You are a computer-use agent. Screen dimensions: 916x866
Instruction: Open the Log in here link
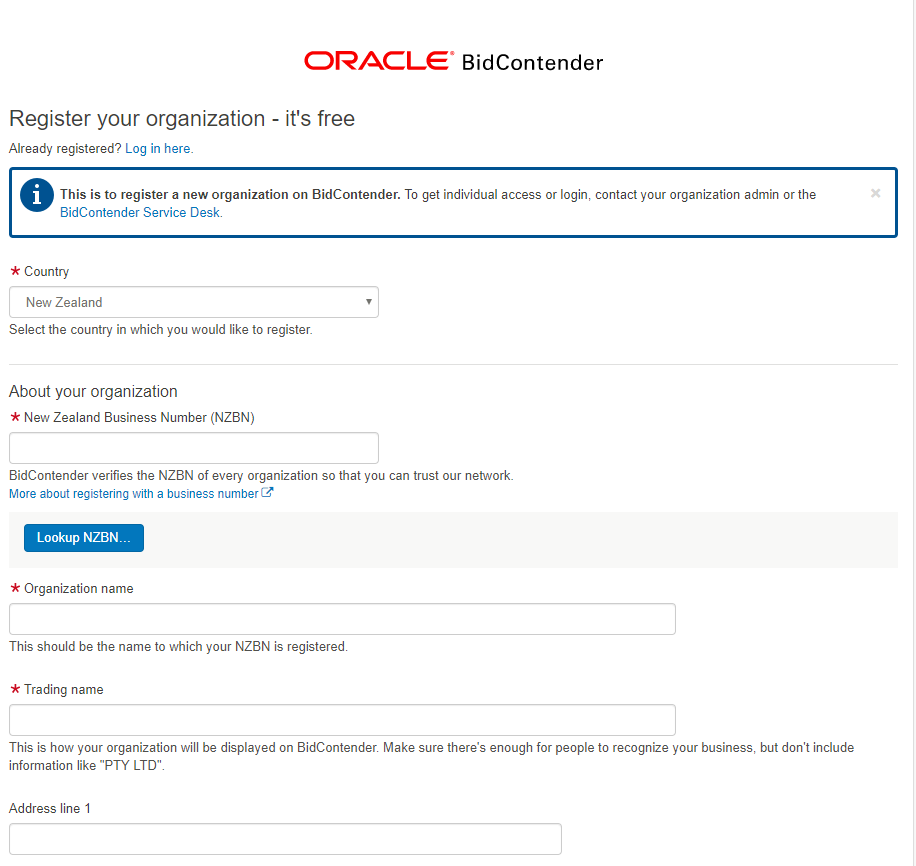(x=158, y=148)
